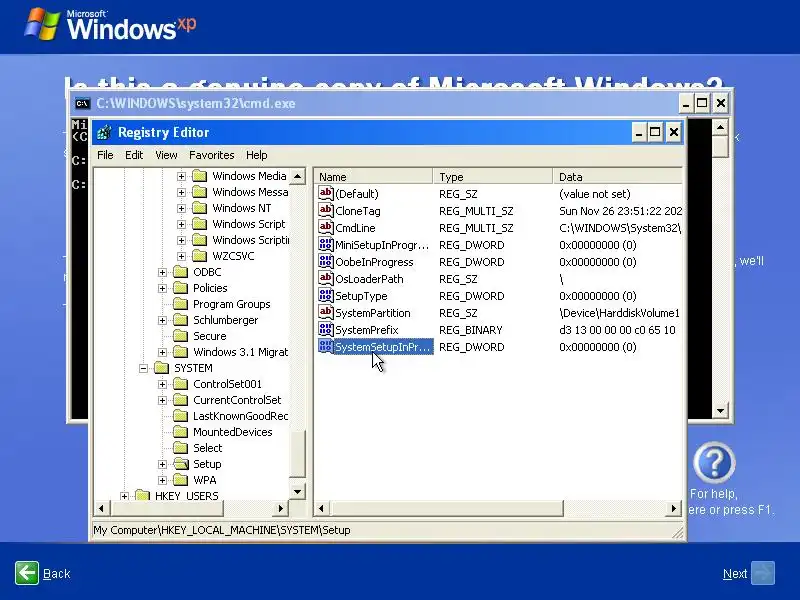
Task: Click the Windows Media folder icon
Action: click(199, 176)
